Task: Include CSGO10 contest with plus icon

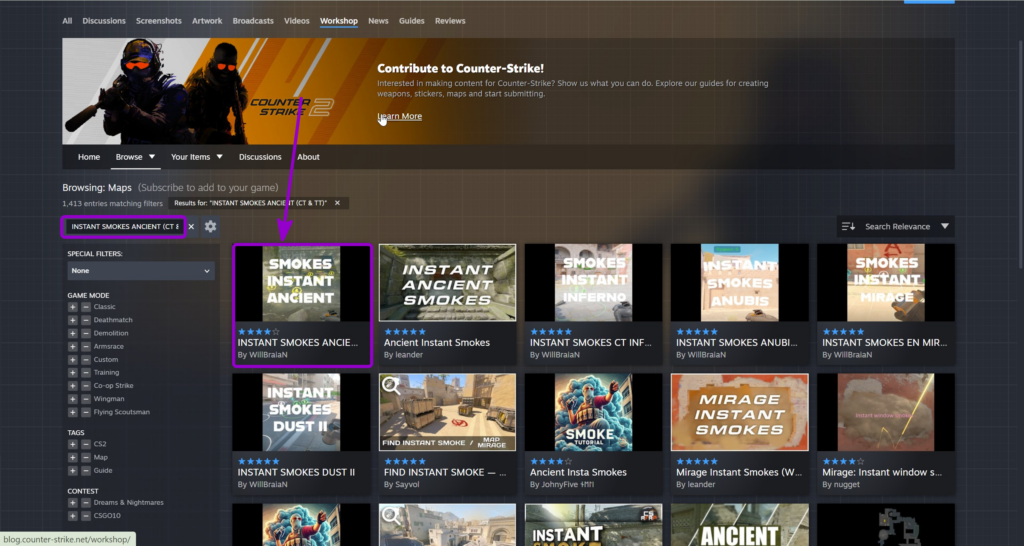Action: tap(72, 516)
